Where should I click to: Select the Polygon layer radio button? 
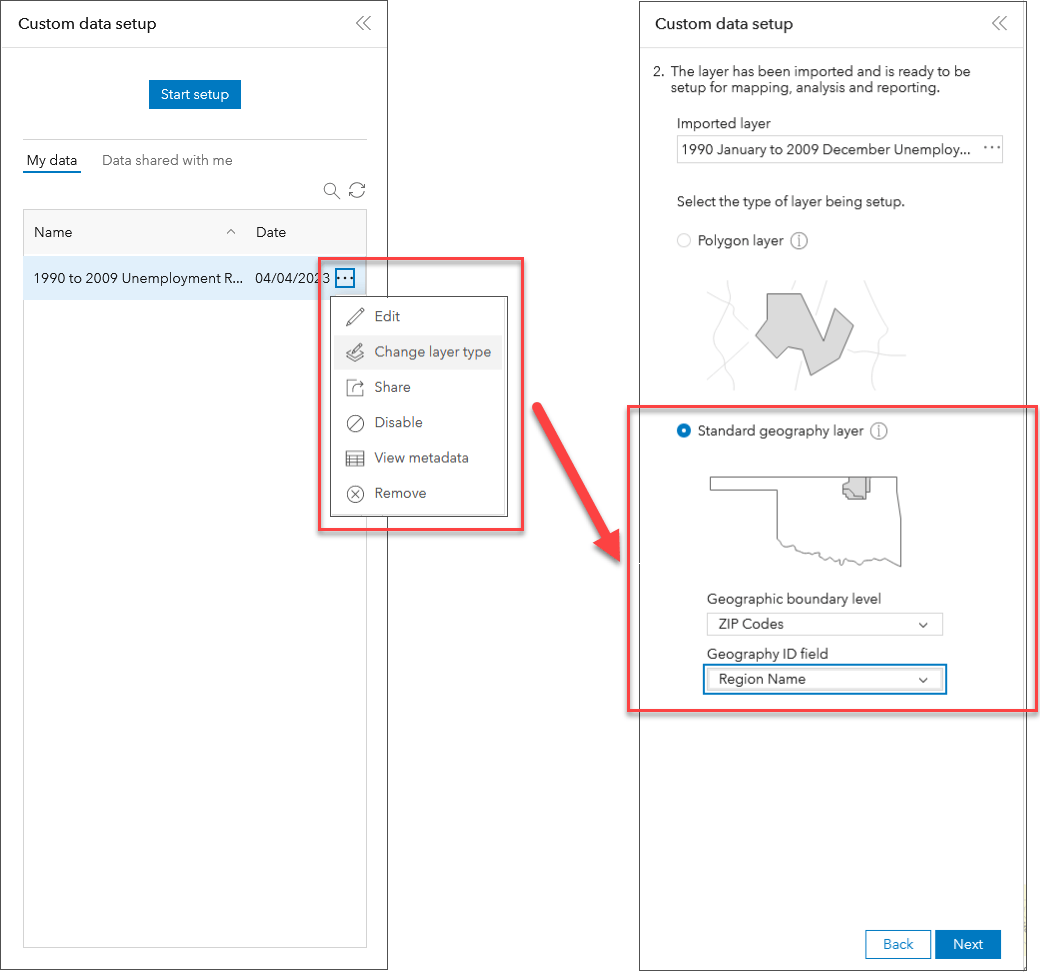pyautogui.click(x=683, y=240)
